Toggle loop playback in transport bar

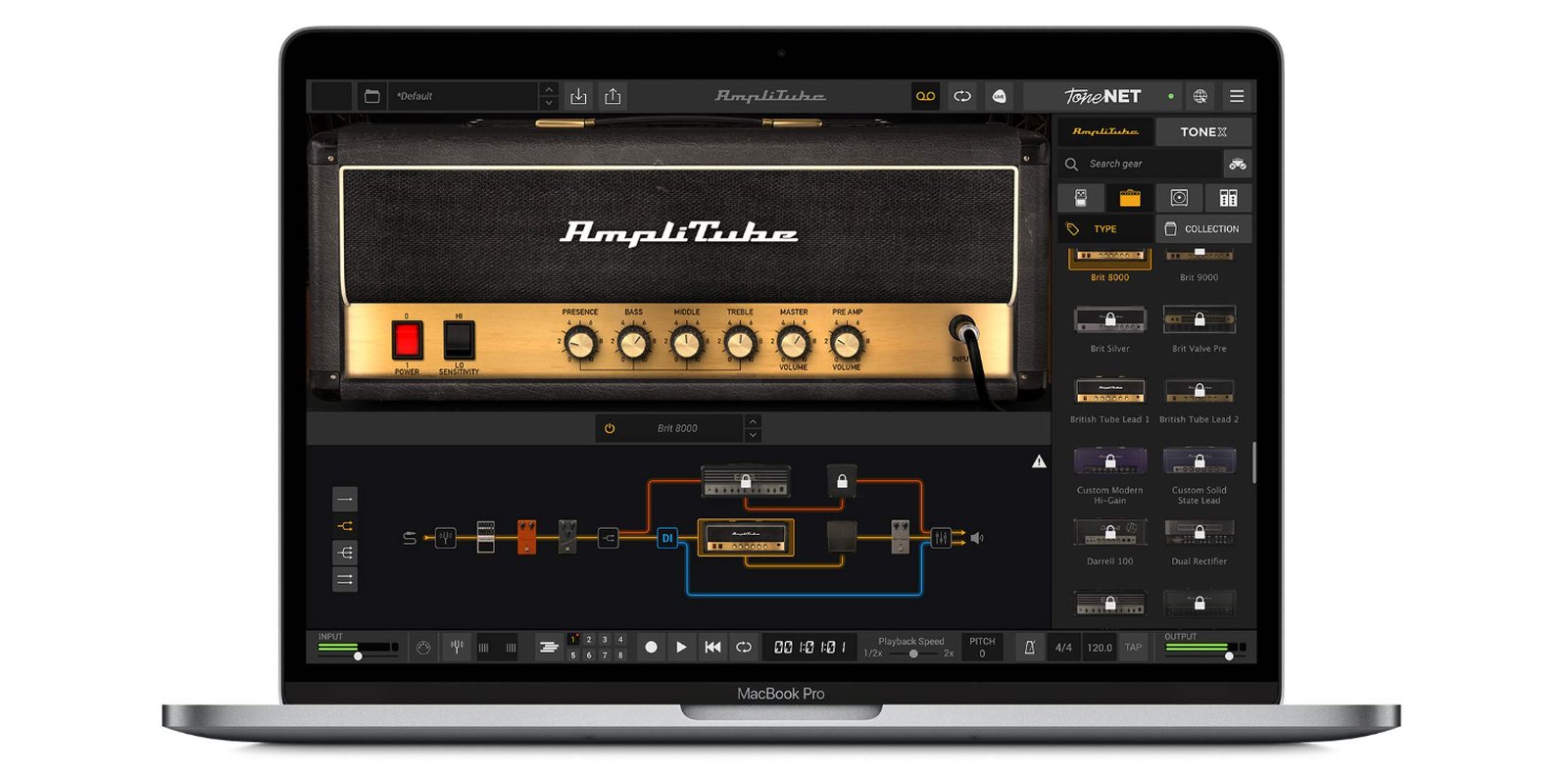tap(744, 647)
